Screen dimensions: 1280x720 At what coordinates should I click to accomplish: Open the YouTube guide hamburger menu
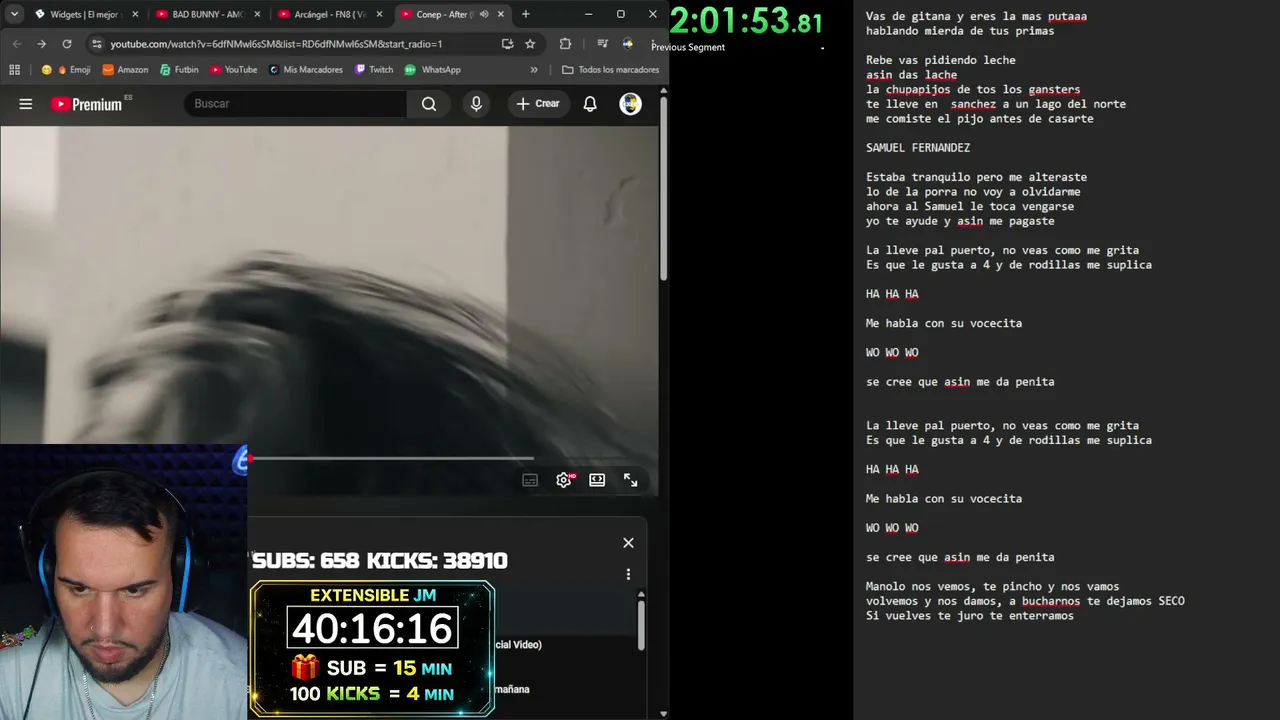[x=26, y=104]
